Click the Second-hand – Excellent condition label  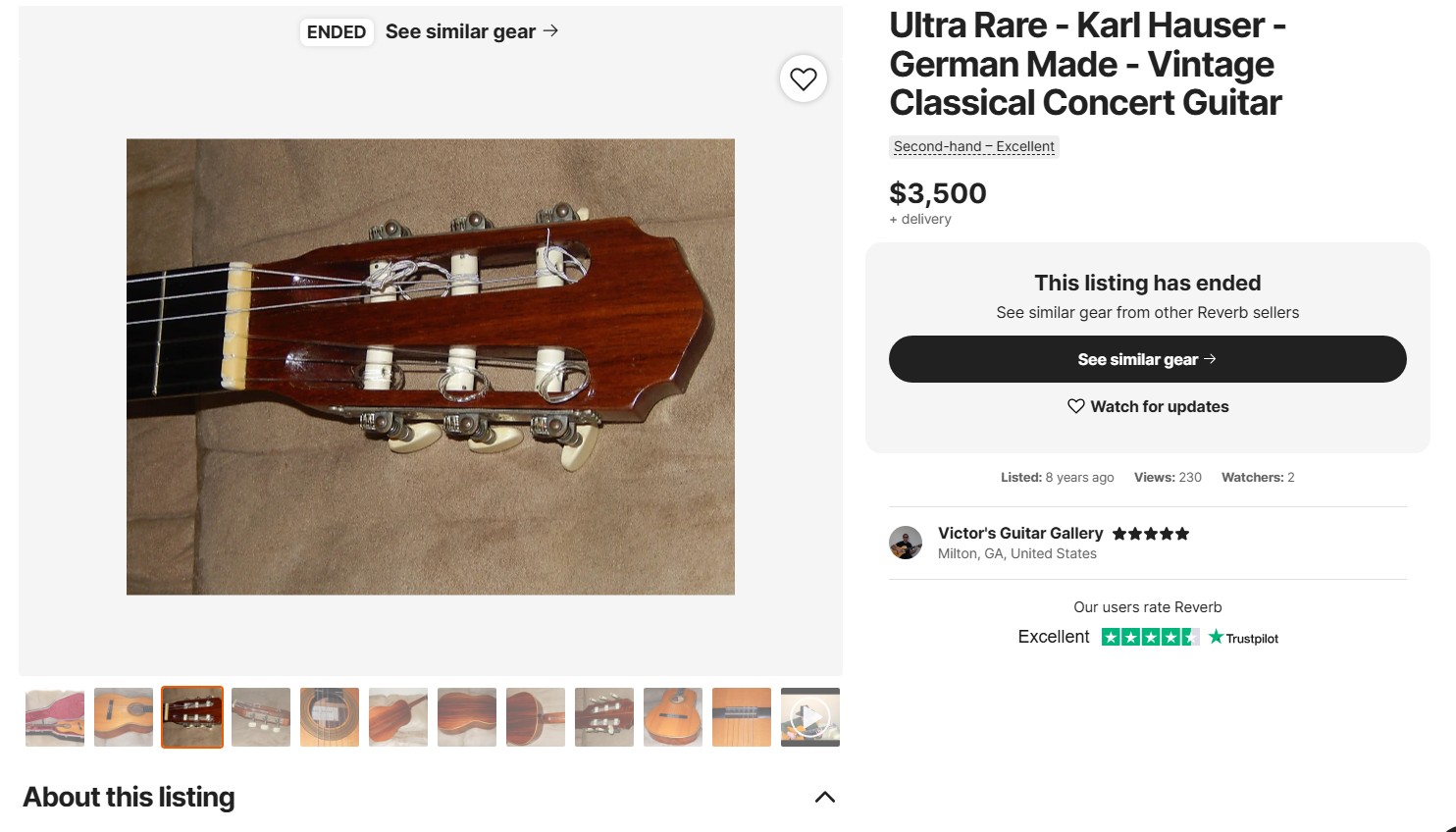click(x=974, y=146)
